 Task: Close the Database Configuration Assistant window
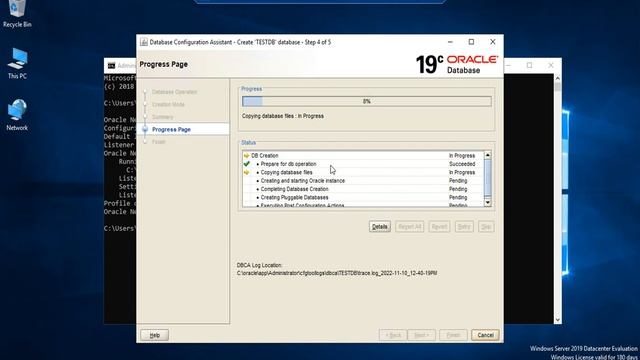click(x=493, y=42)
